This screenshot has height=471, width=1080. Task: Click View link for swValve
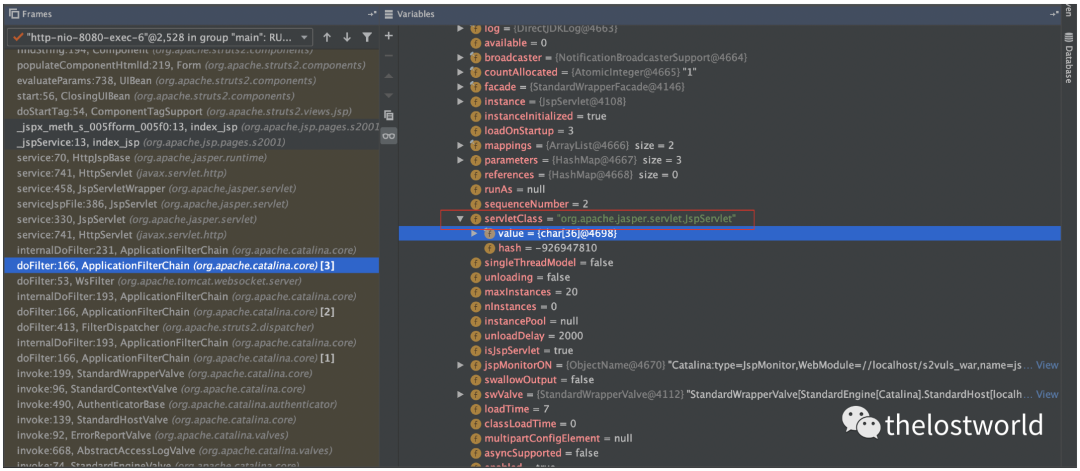tap(1046, 394)
